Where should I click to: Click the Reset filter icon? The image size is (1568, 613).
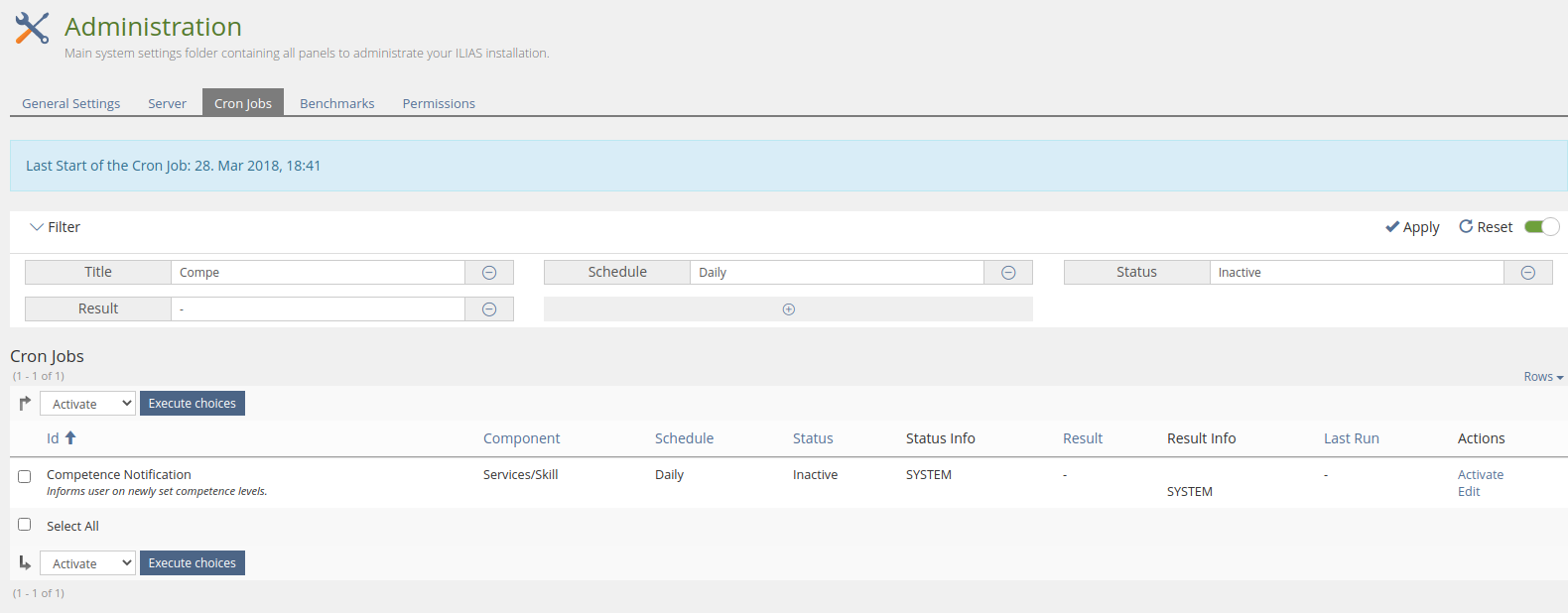tap(1466, 227)
